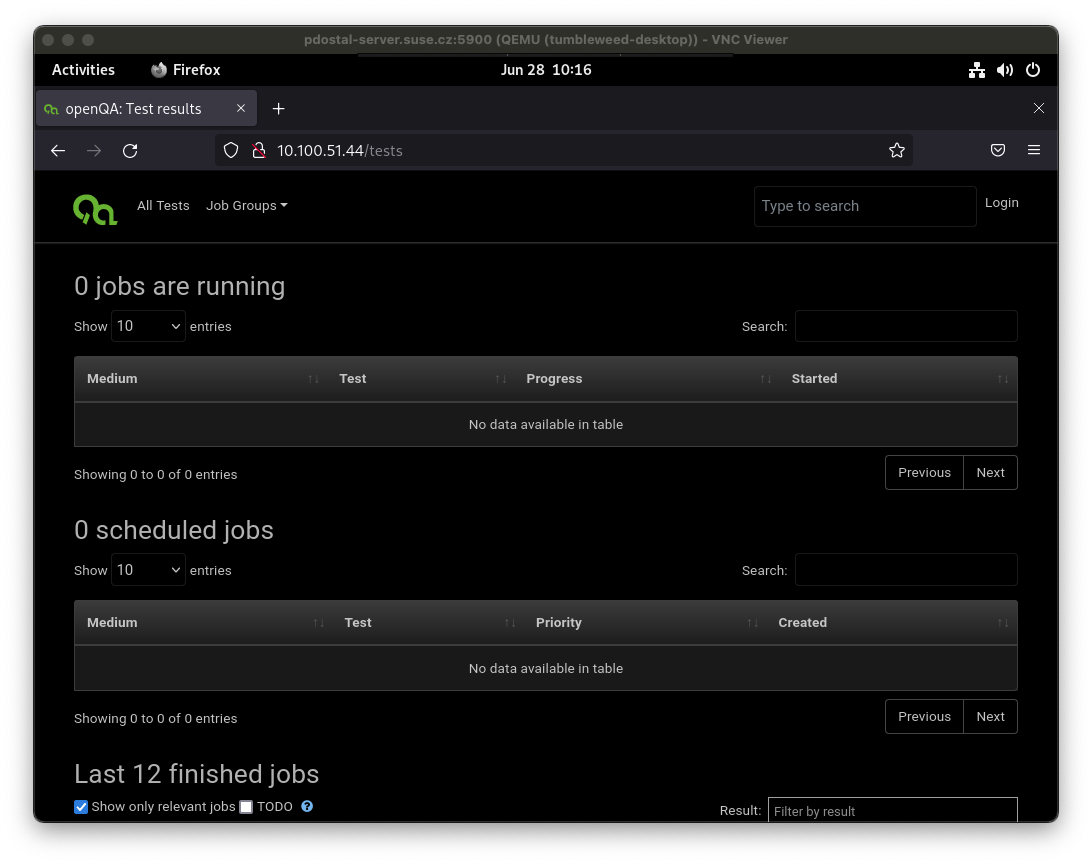Click the '0 scheduled jobs' heading
Viewport: 1092px width, 864px height.
(x=174, y=530)
